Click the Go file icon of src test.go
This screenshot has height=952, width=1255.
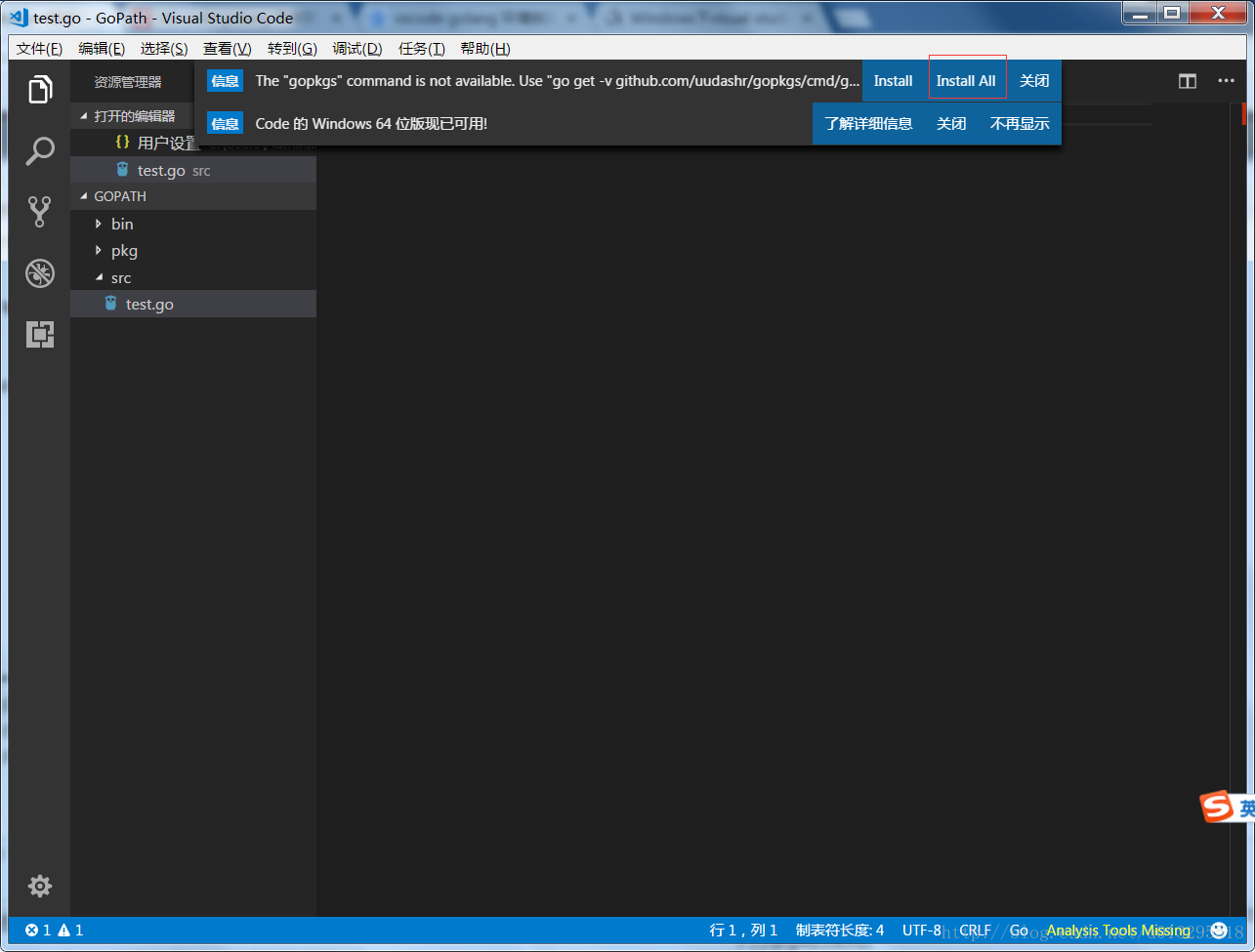point(110,305)
